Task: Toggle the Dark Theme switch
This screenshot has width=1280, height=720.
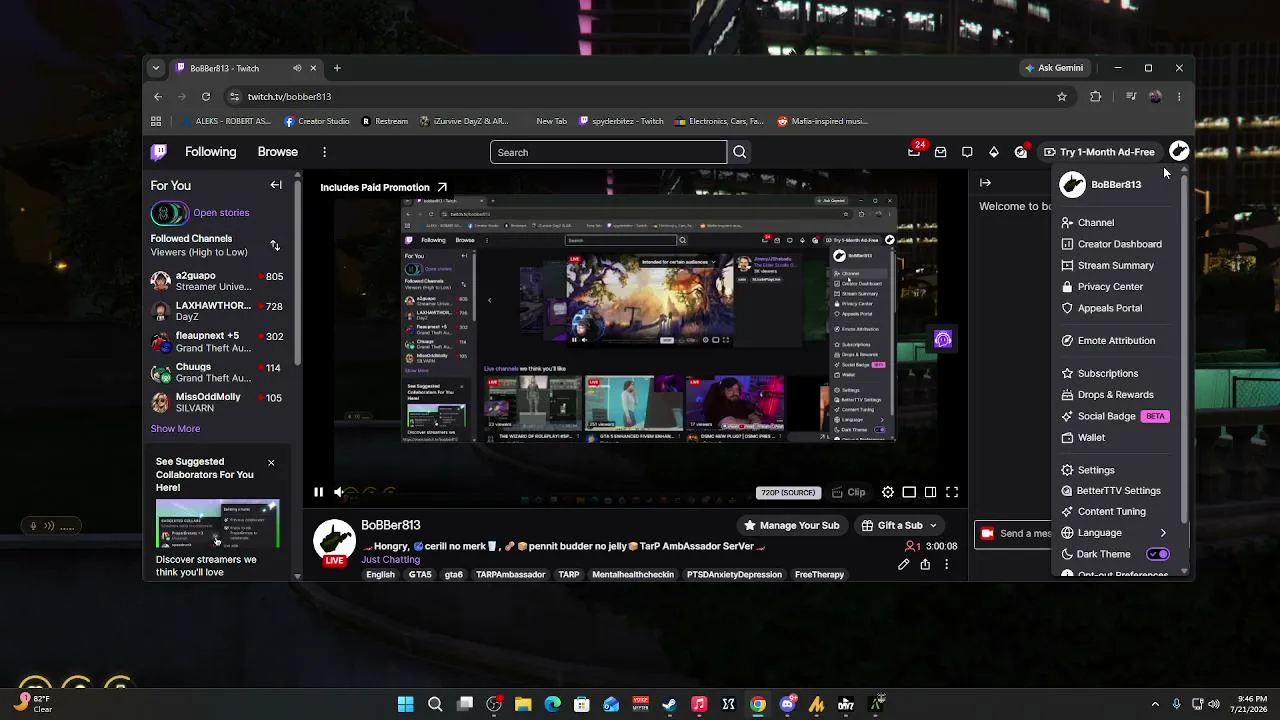Action: (x=1157, y=554)
